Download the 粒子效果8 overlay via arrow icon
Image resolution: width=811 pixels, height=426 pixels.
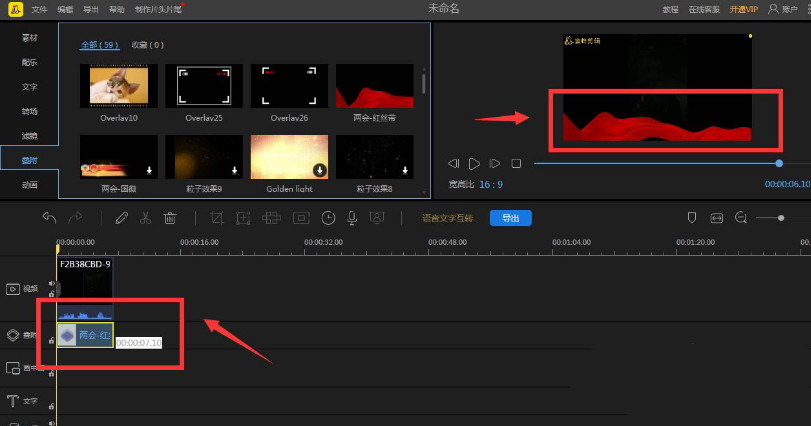405,170
